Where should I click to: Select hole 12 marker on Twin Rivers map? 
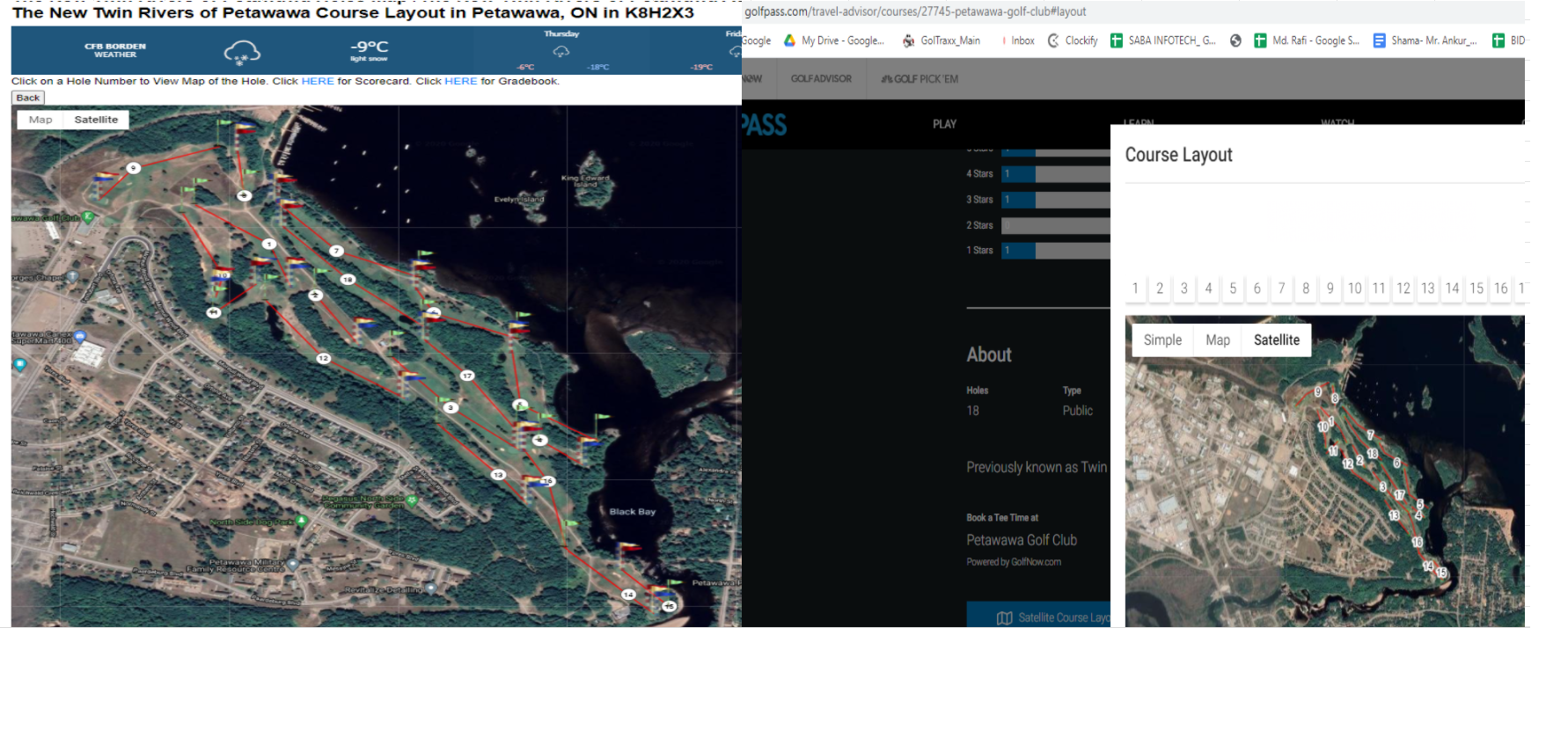click(324, 358)
